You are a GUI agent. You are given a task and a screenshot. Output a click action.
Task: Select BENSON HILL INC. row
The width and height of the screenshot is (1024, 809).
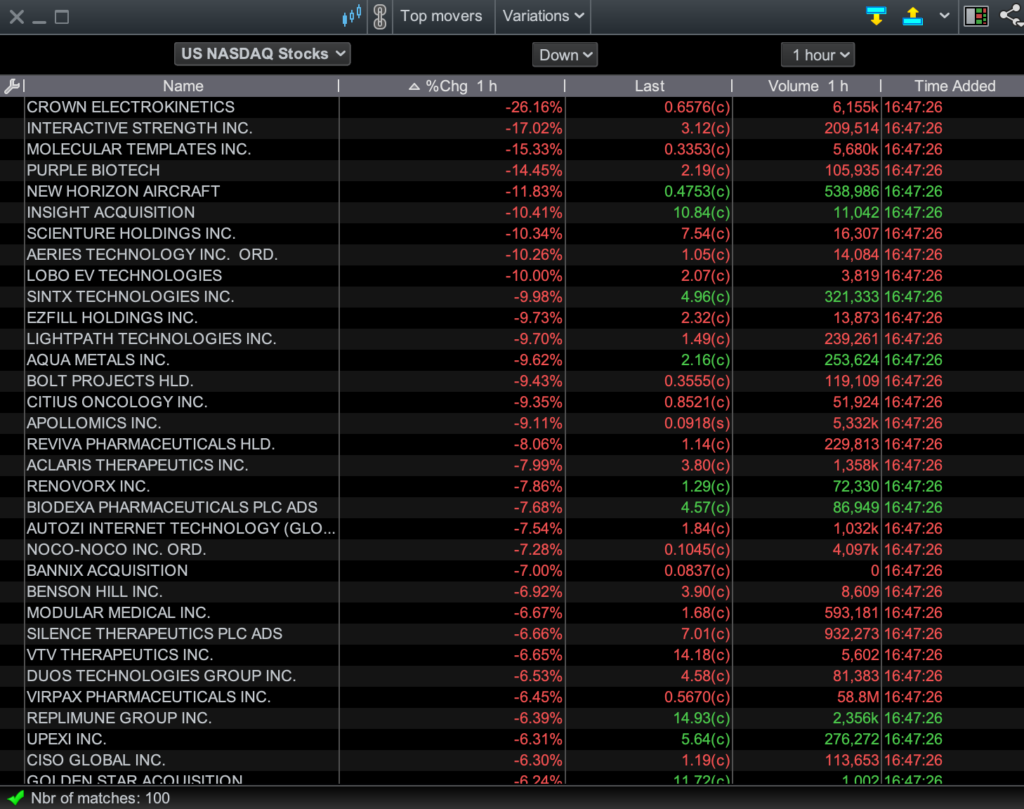[512, 592]
